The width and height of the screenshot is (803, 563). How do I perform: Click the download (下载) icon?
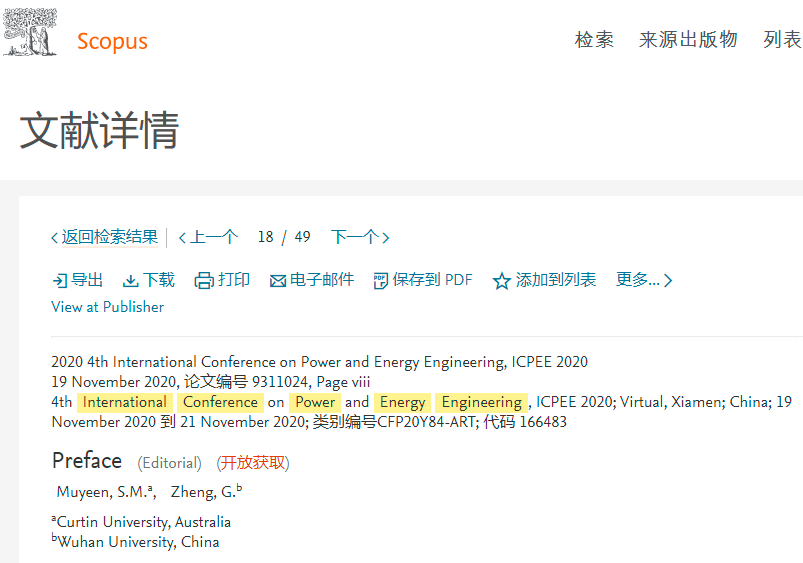(x=131, y=281)
